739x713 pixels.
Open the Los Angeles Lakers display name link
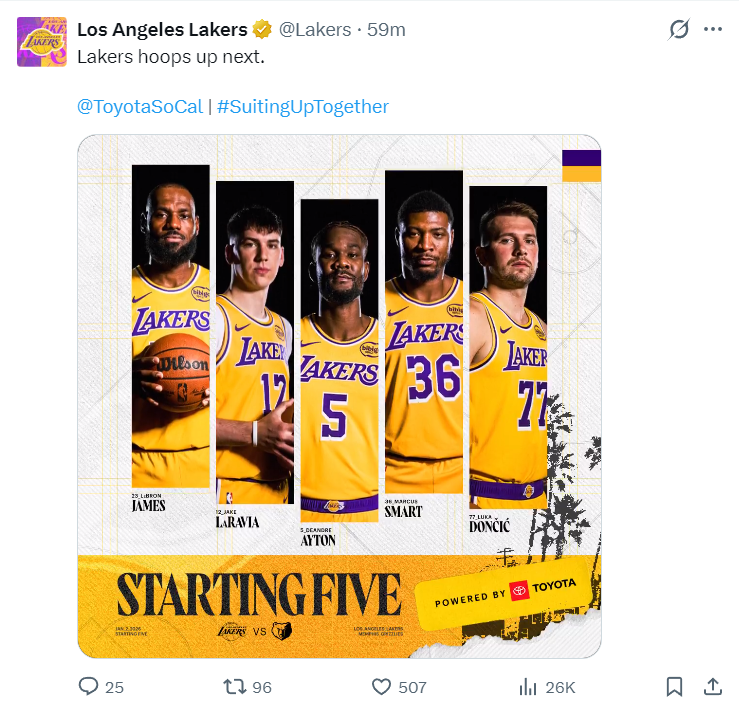162,29
